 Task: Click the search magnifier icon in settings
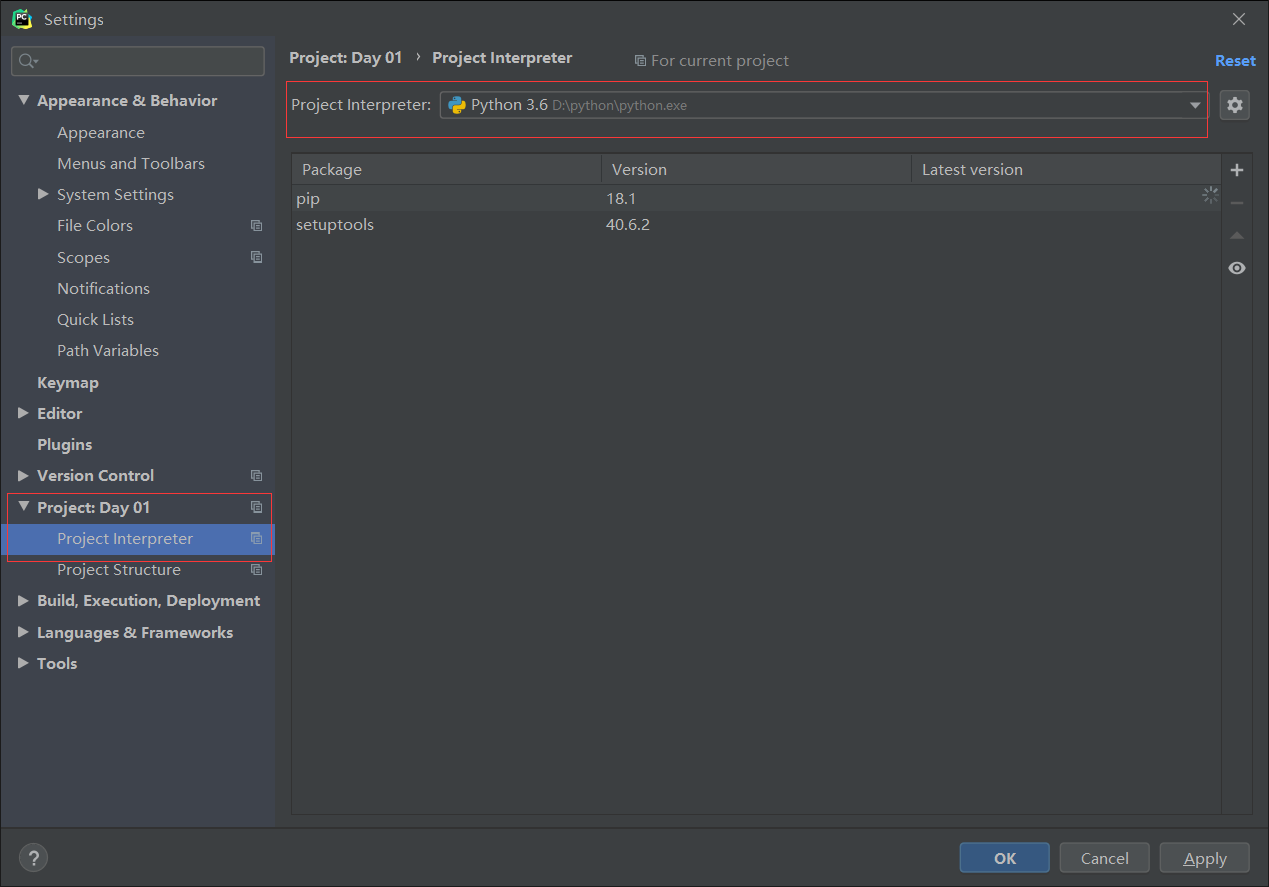28,61
